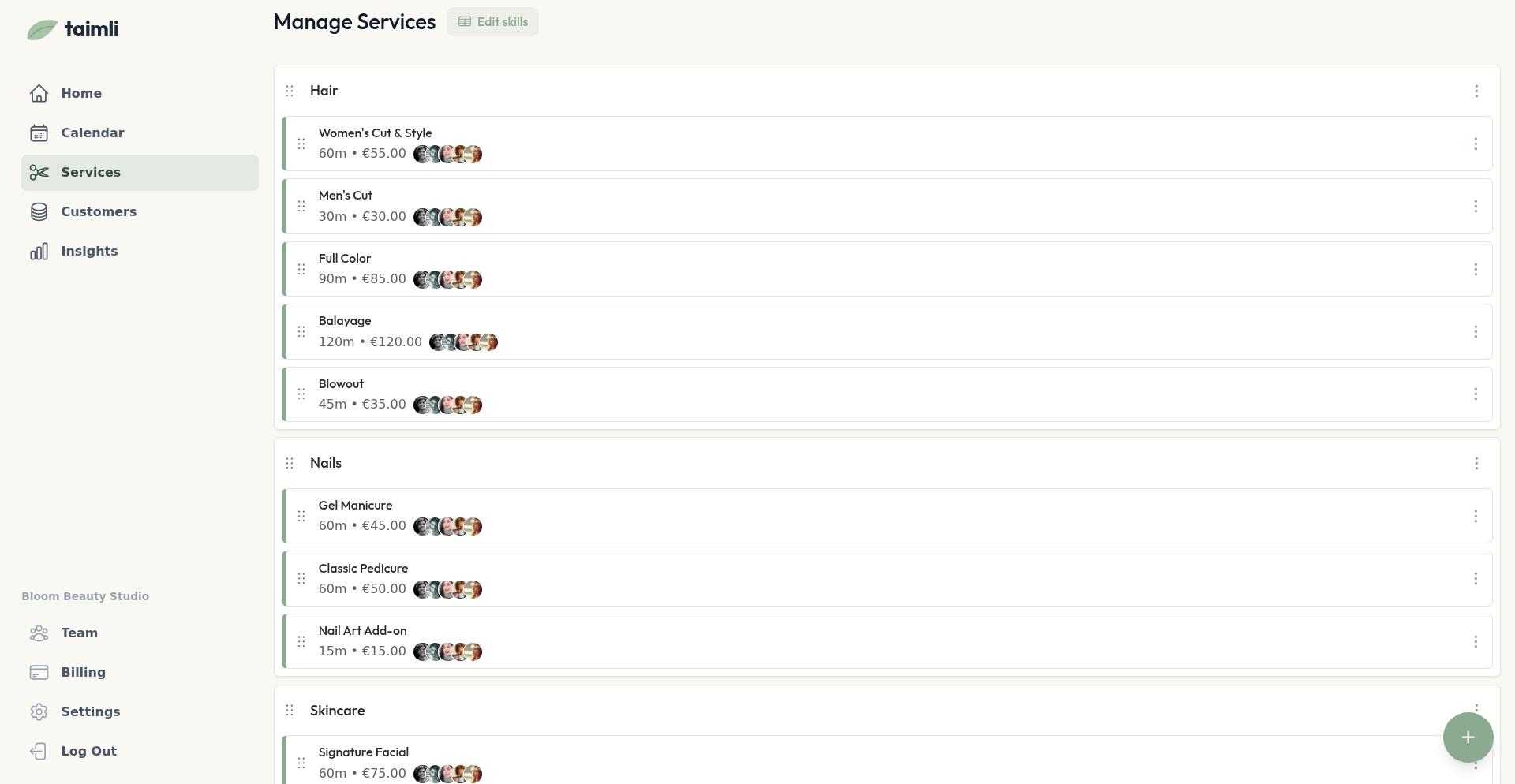
Task: Open the Billing card icon
Action: [39, 673]
